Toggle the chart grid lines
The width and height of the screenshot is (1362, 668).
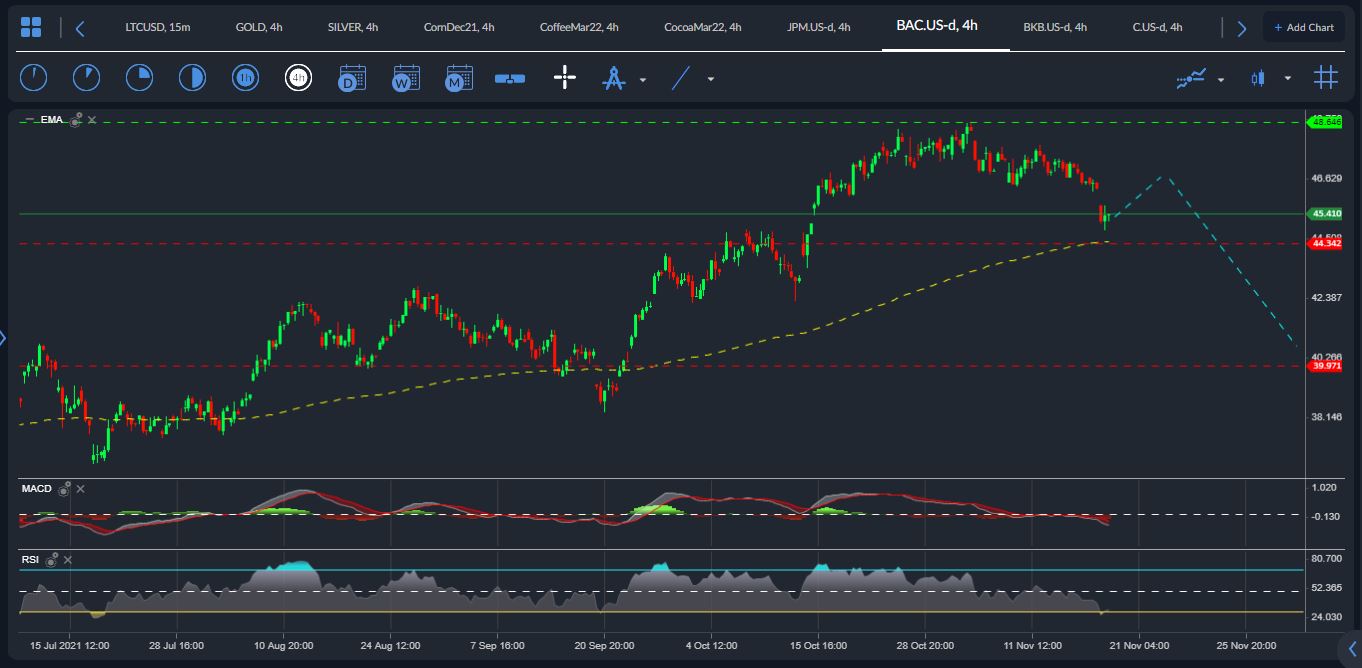pyautogui.click(x=1326, y=77)
